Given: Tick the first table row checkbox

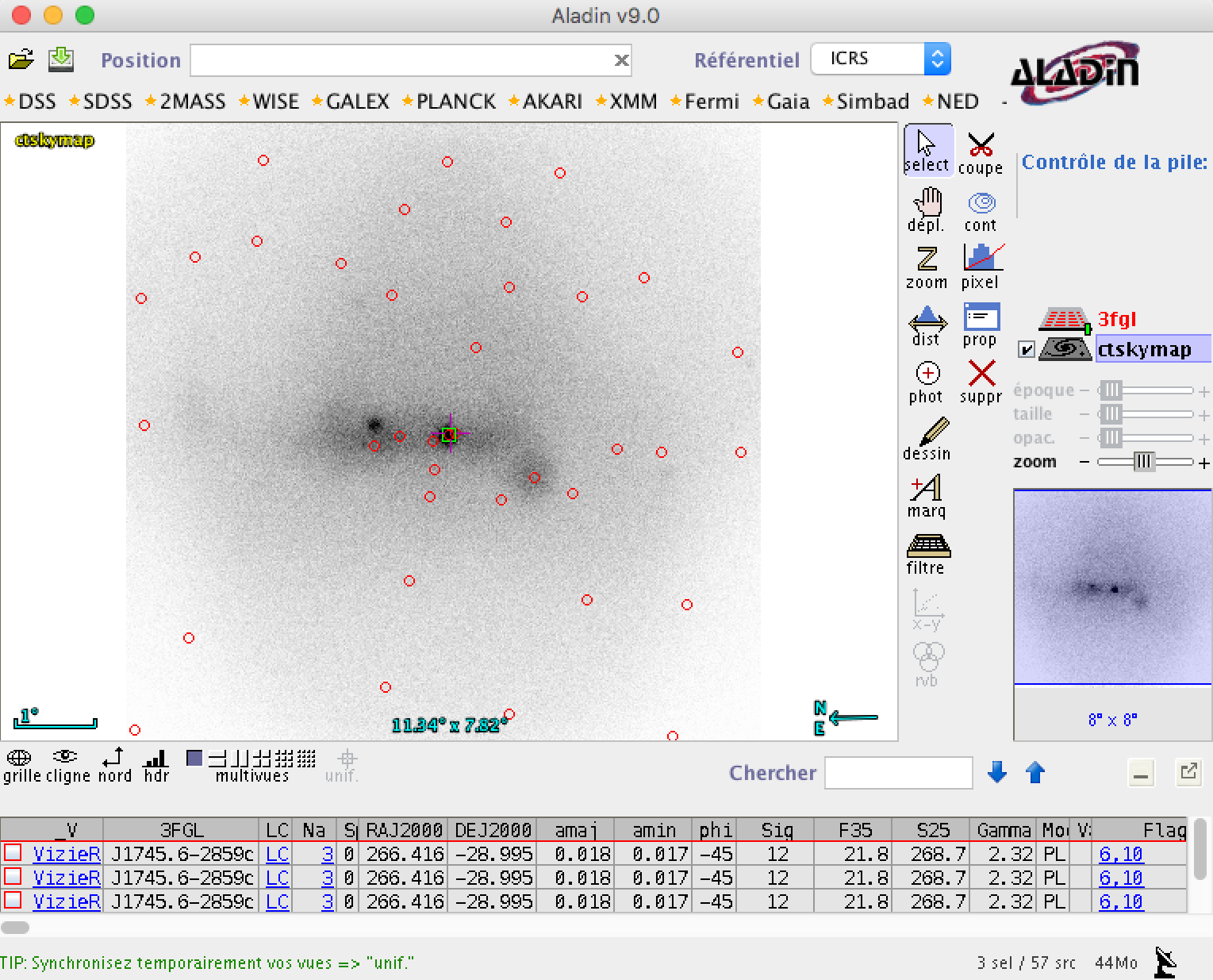Looking at the screenshot, I should [13, 852].
